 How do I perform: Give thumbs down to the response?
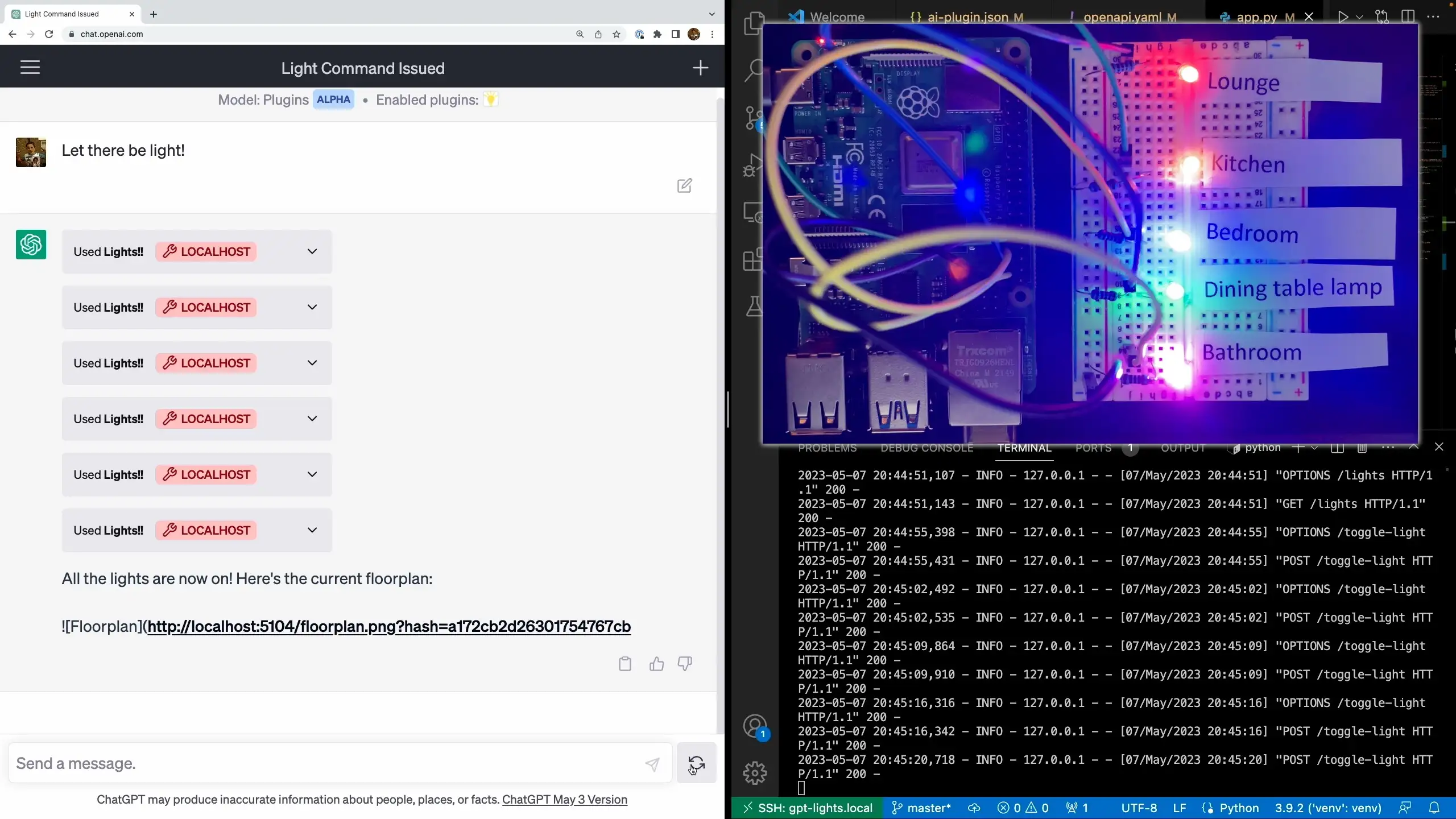[685, 664]
